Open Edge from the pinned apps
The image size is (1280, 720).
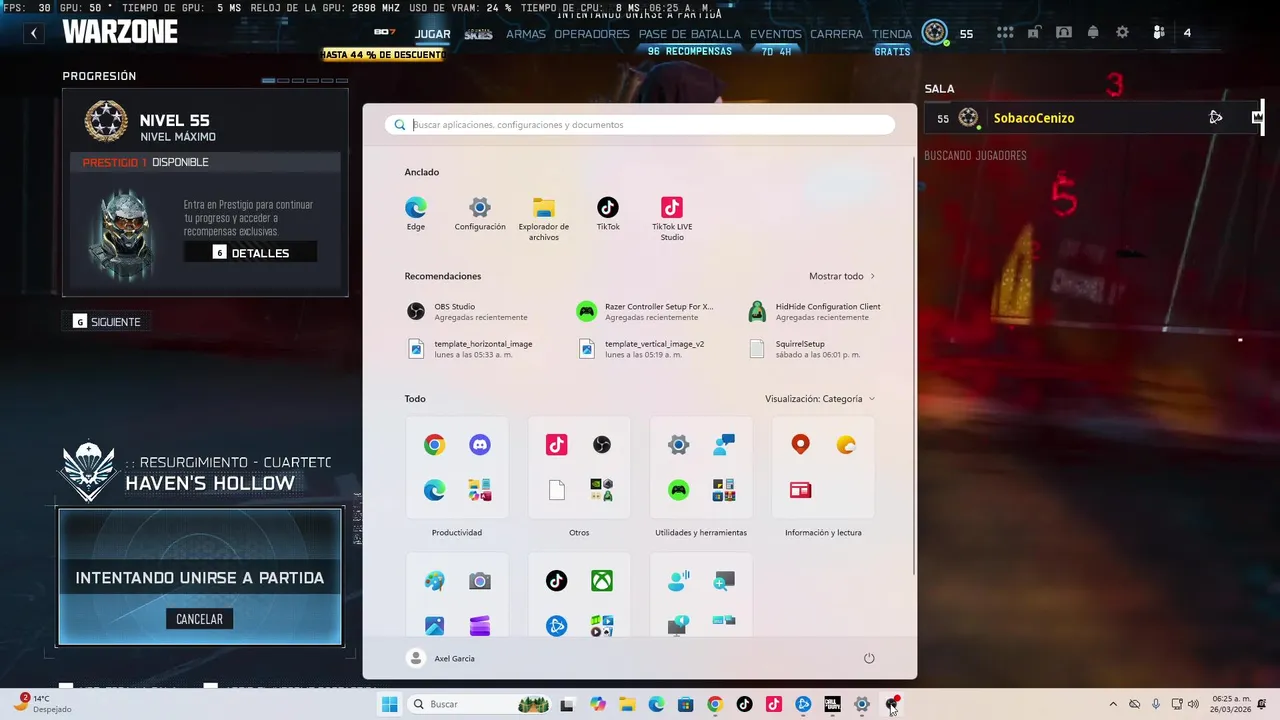[x=416, y=214]
